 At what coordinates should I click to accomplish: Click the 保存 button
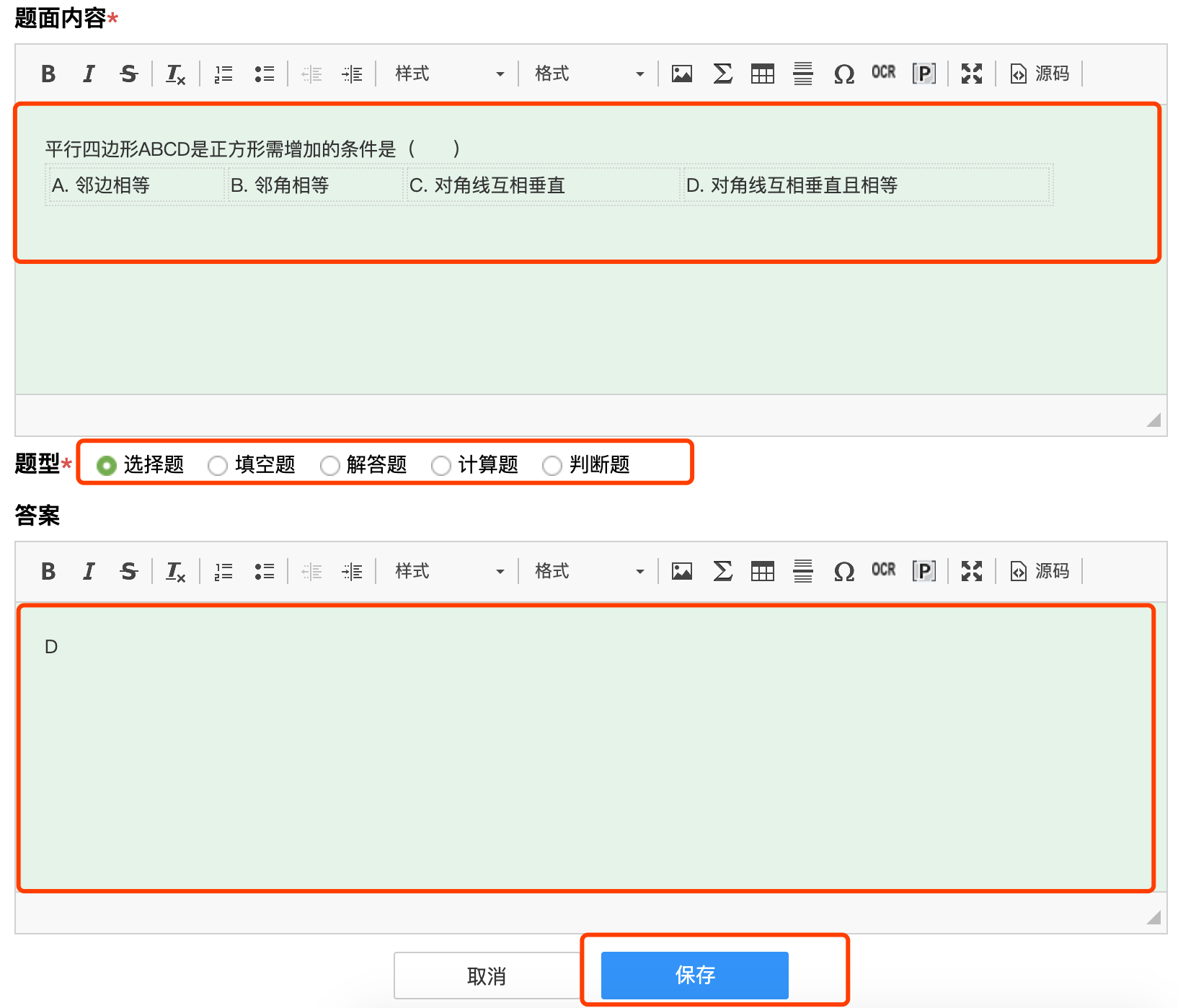pos(694,975)
